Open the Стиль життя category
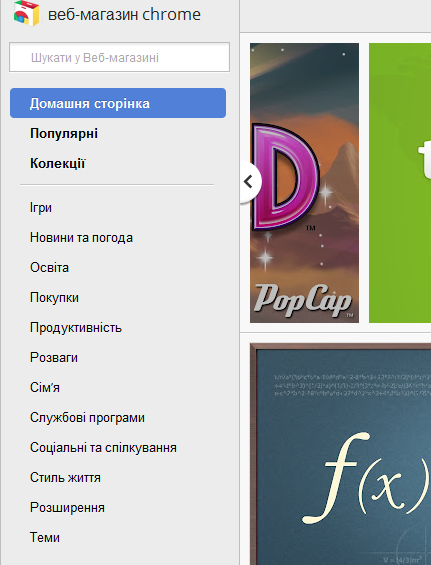431x565 pixels. pyautogui.click(x=65, y=477)
